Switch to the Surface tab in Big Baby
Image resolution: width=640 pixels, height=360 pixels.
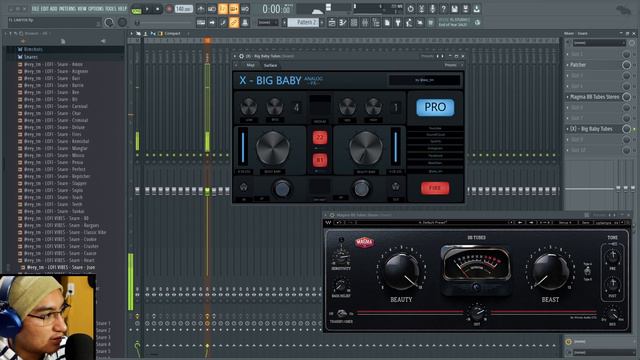[x=270, y=65]
